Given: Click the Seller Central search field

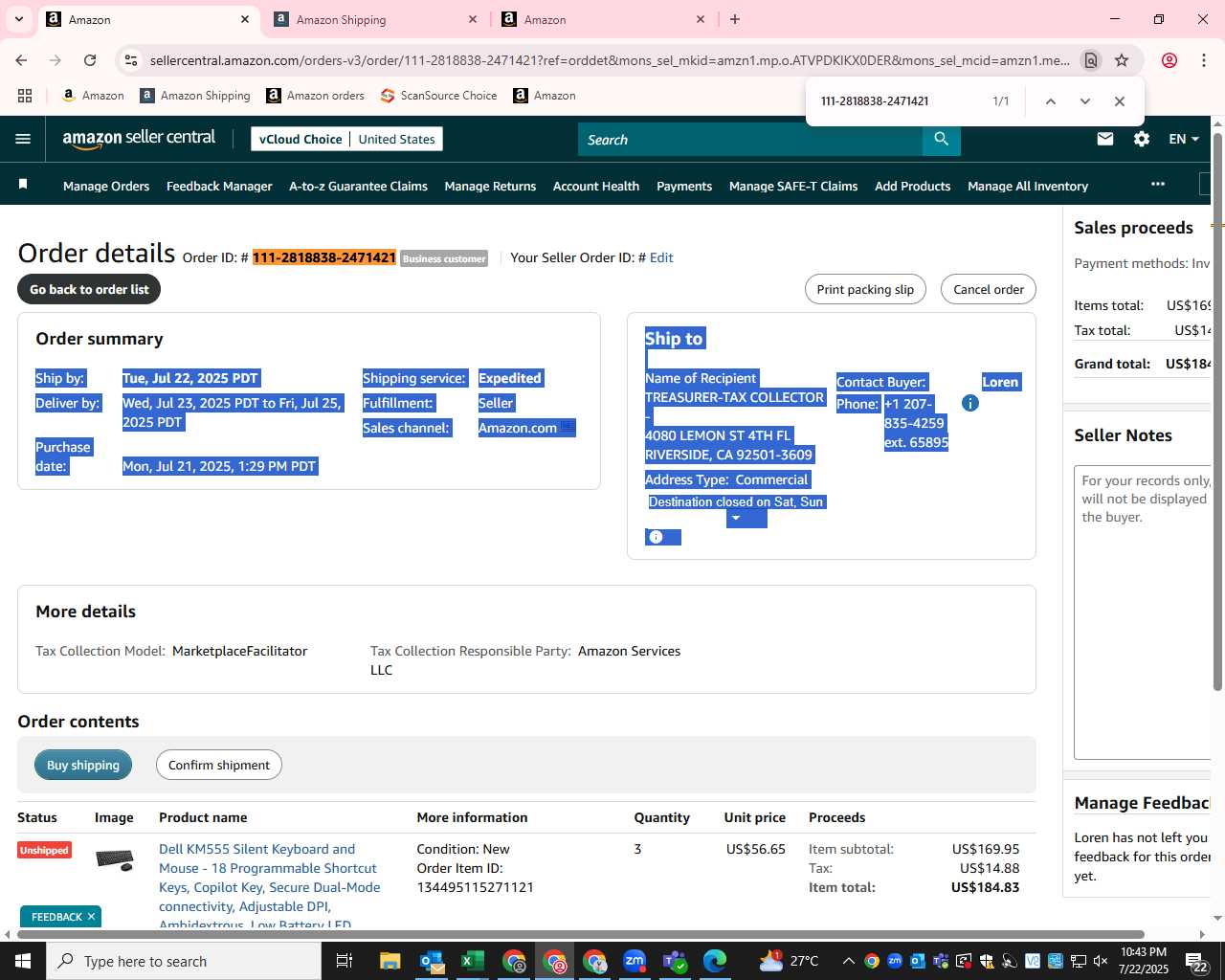Looking at the screenshot, I should 750,140.
